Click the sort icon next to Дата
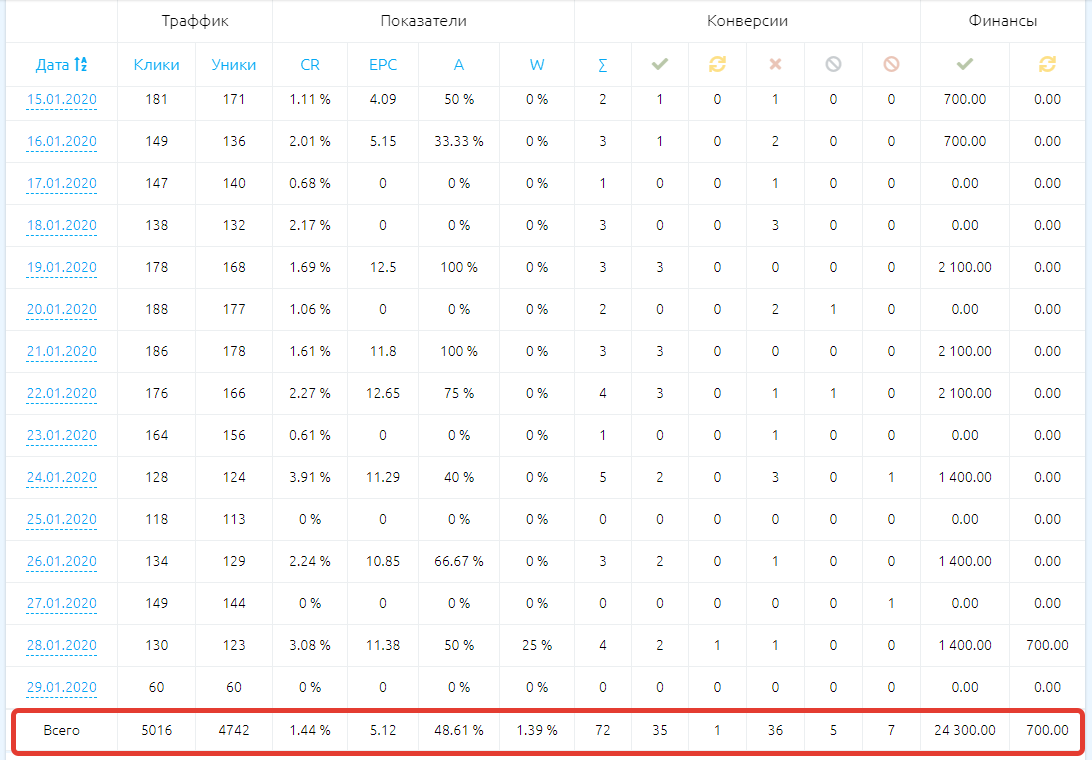 pyautogui.click(x=81, y=65)
